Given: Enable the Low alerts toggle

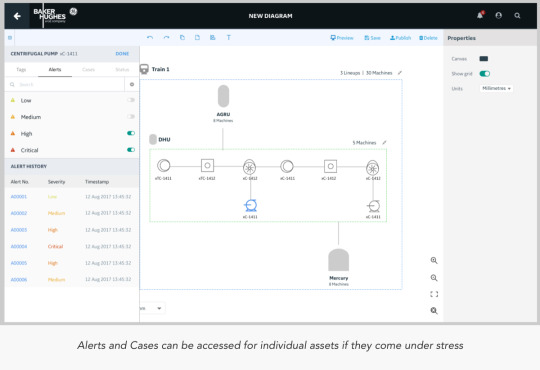Looking at the screenshot, I should 131,100.
